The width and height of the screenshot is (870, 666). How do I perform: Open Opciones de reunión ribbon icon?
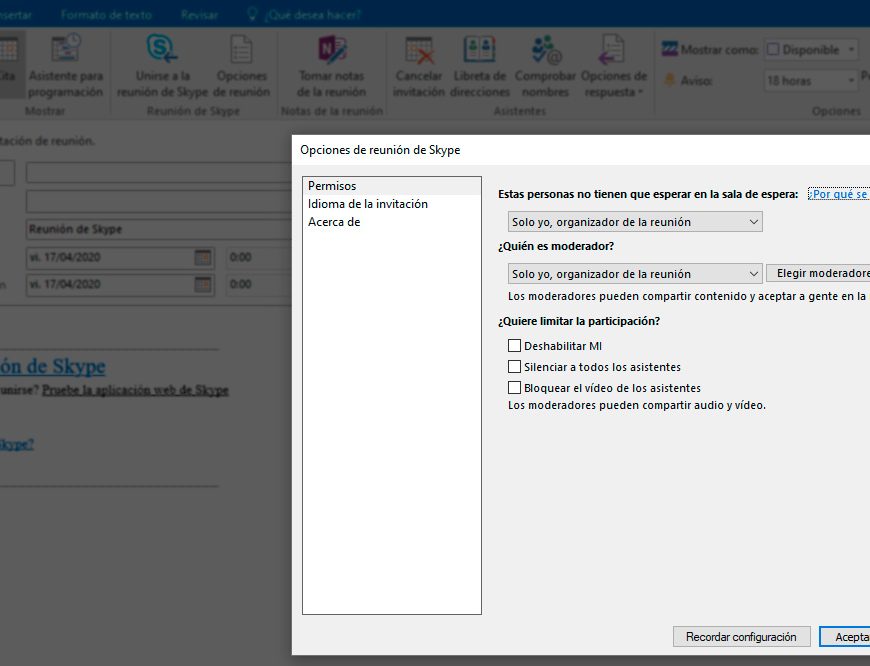(241, 49)
